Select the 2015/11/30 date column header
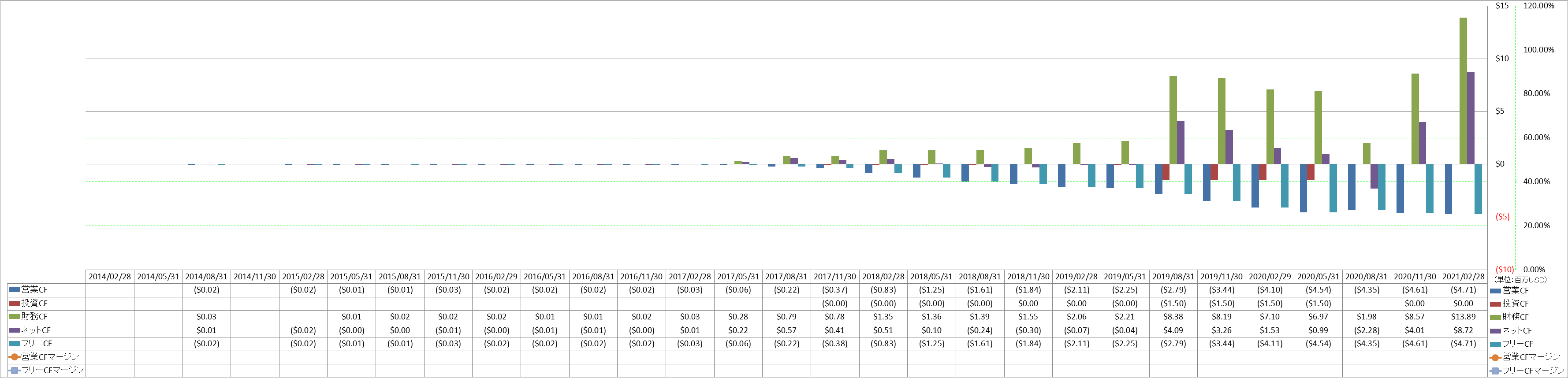The width and height of the screenshot is (1568, 378). 448,276
